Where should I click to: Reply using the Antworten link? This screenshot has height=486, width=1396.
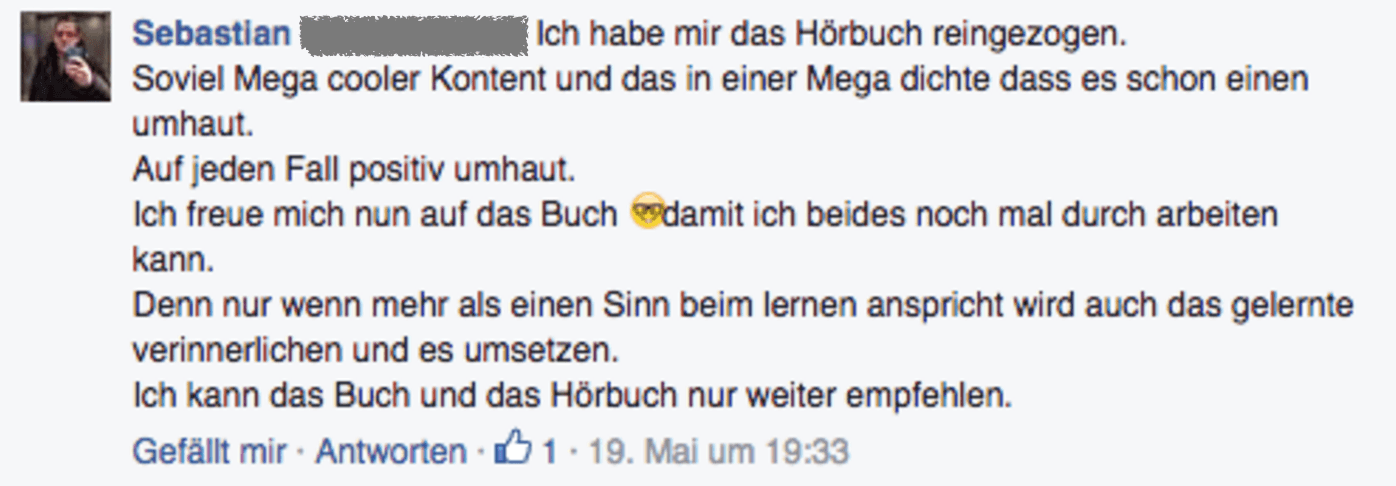(391, 452)
